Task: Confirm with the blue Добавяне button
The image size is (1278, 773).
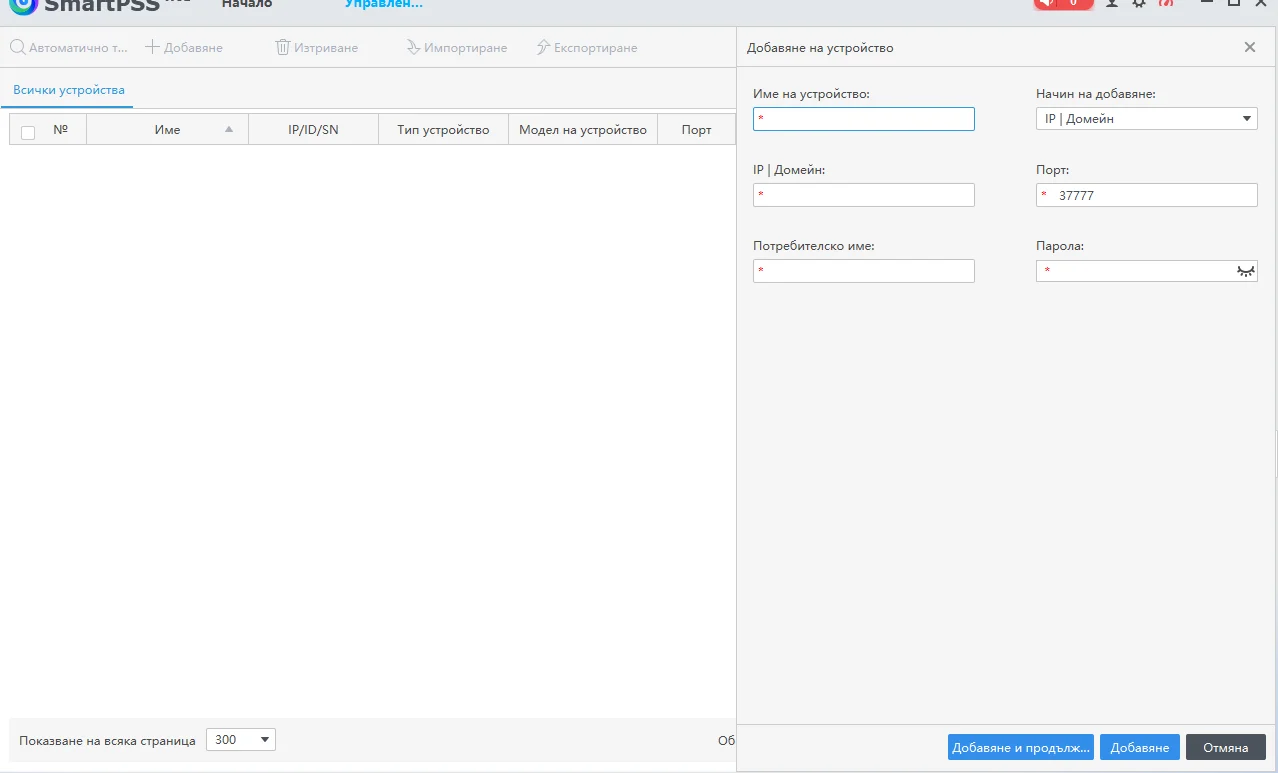Action: 1140,747
